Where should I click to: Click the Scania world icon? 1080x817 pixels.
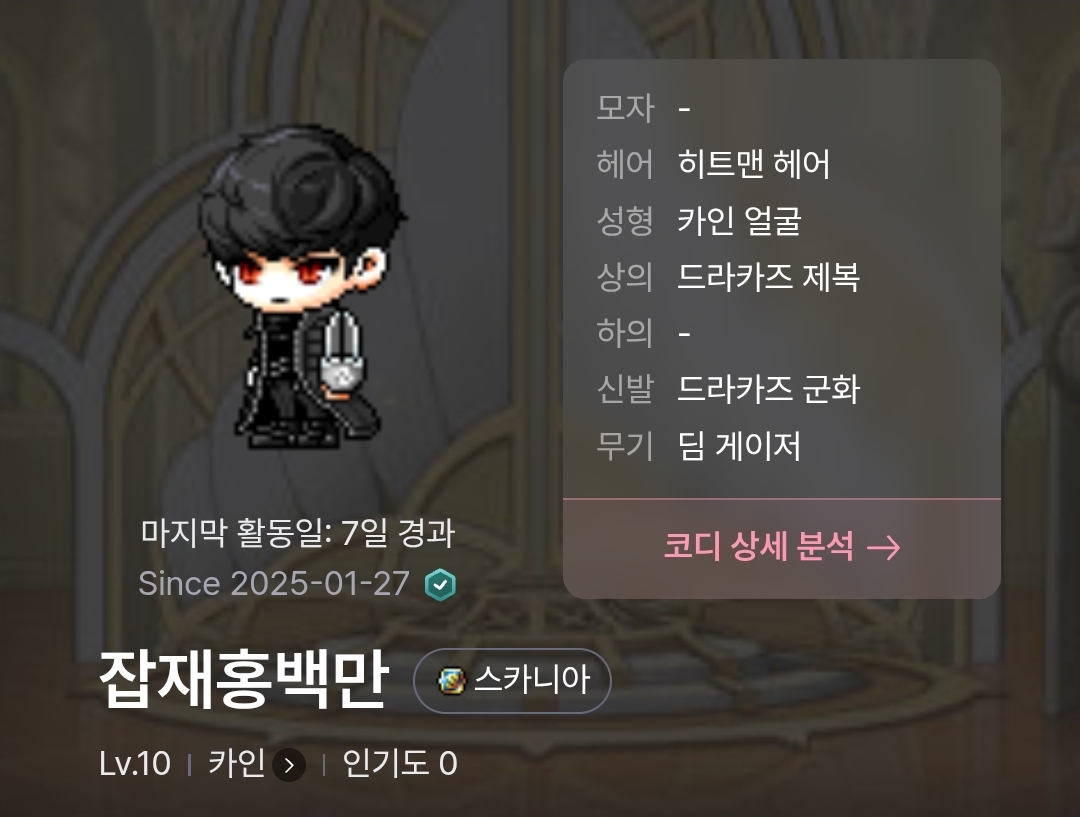point(452,681)
